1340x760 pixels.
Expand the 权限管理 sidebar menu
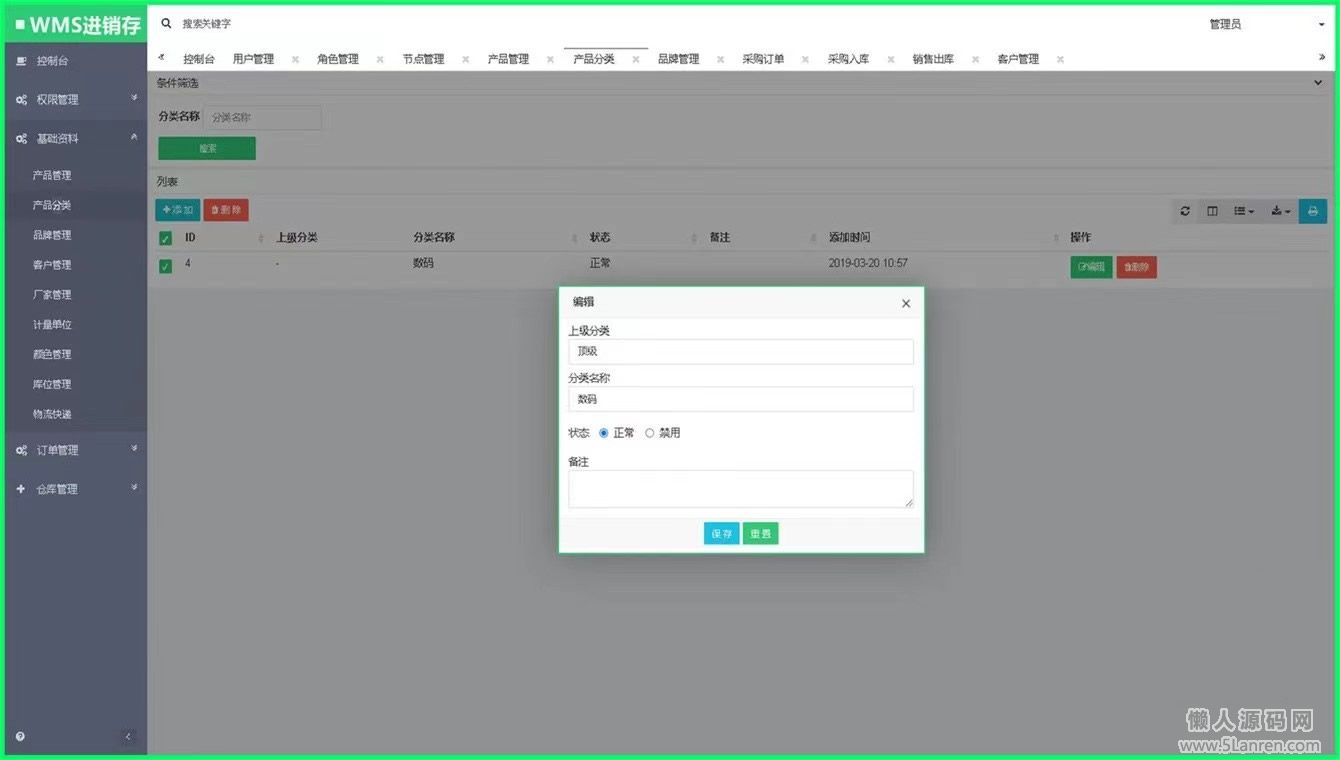point(75,100)
